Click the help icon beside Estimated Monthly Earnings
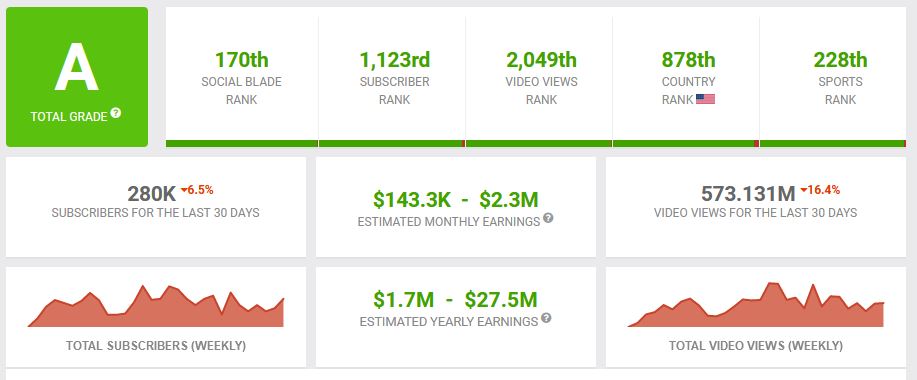 click(x=548, y=218)
